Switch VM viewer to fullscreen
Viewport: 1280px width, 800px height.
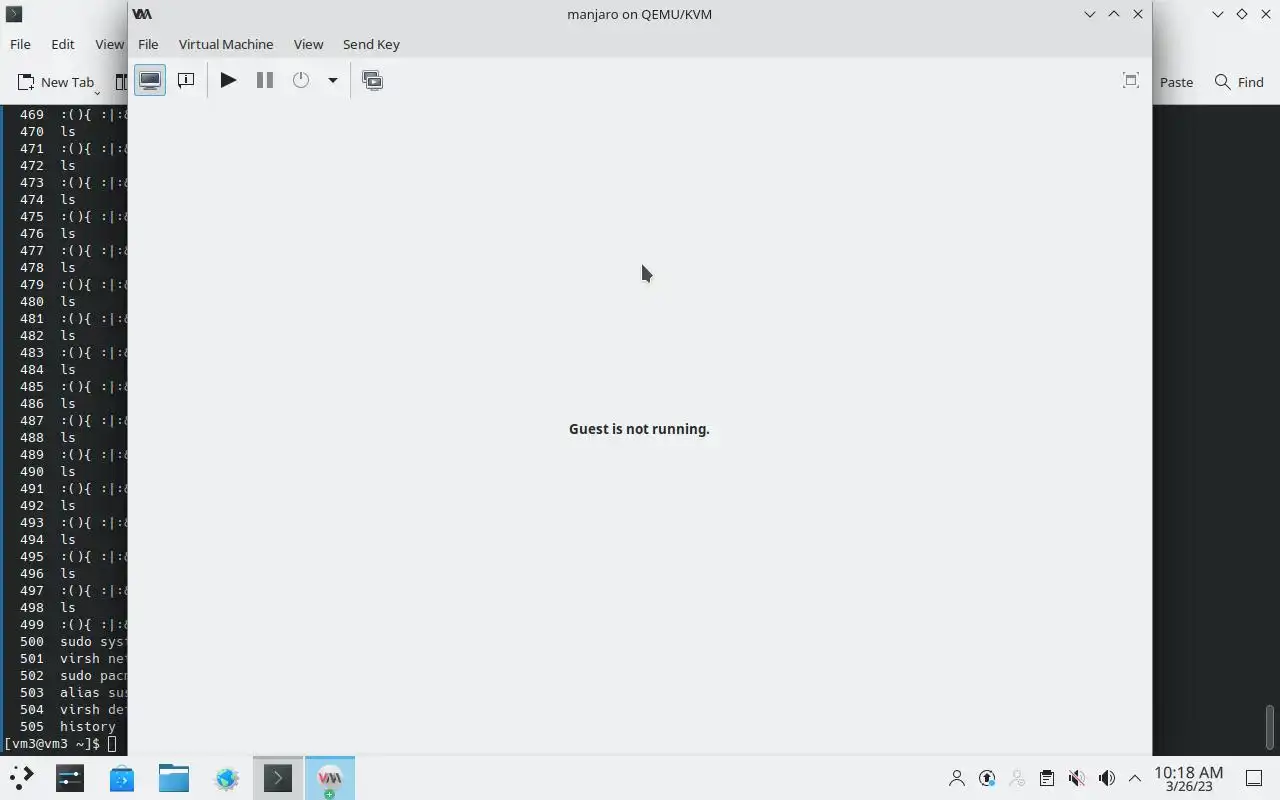[x=1131, y=81]
